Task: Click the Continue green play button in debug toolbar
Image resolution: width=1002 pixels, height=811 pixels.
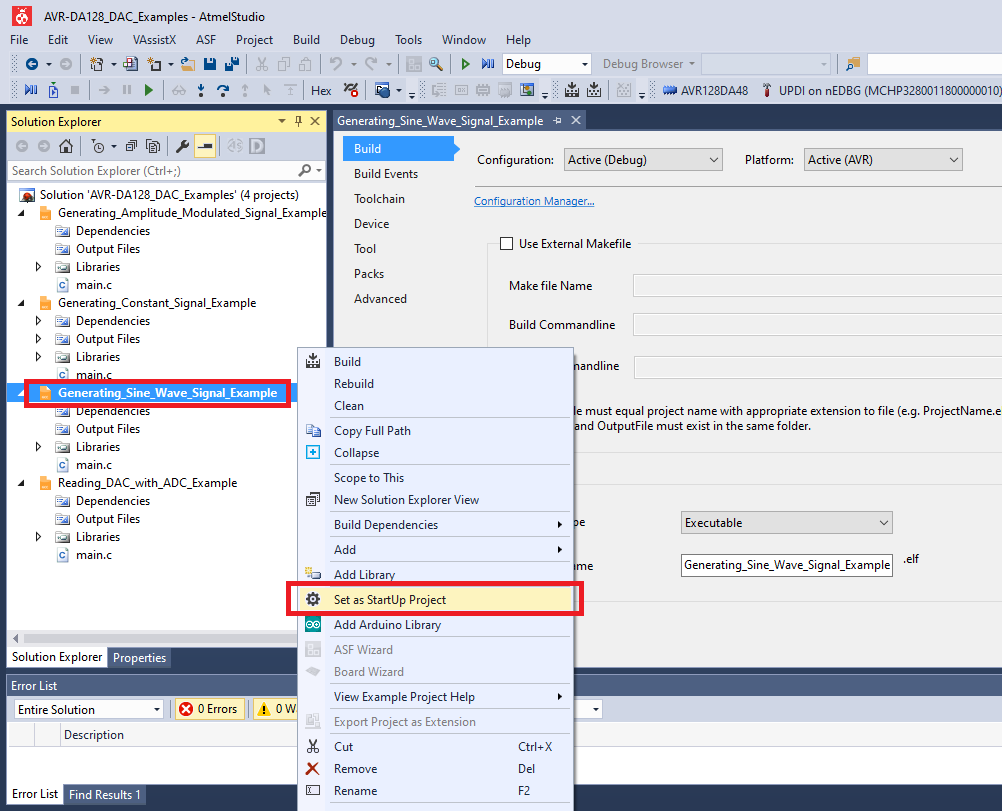Action: 149,90
